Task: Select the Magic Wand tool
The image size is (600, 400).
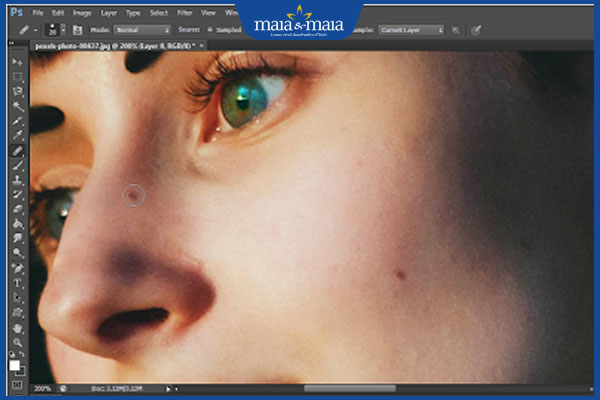Action: pos(17,106)
